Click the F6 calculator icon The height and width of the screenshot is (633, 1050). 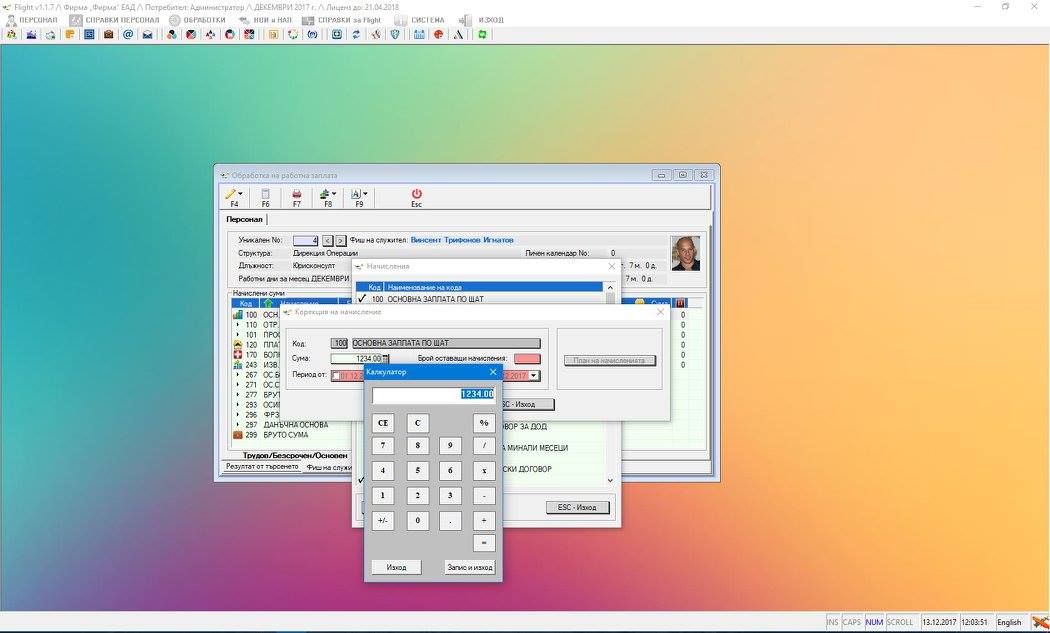click(265, 194)
